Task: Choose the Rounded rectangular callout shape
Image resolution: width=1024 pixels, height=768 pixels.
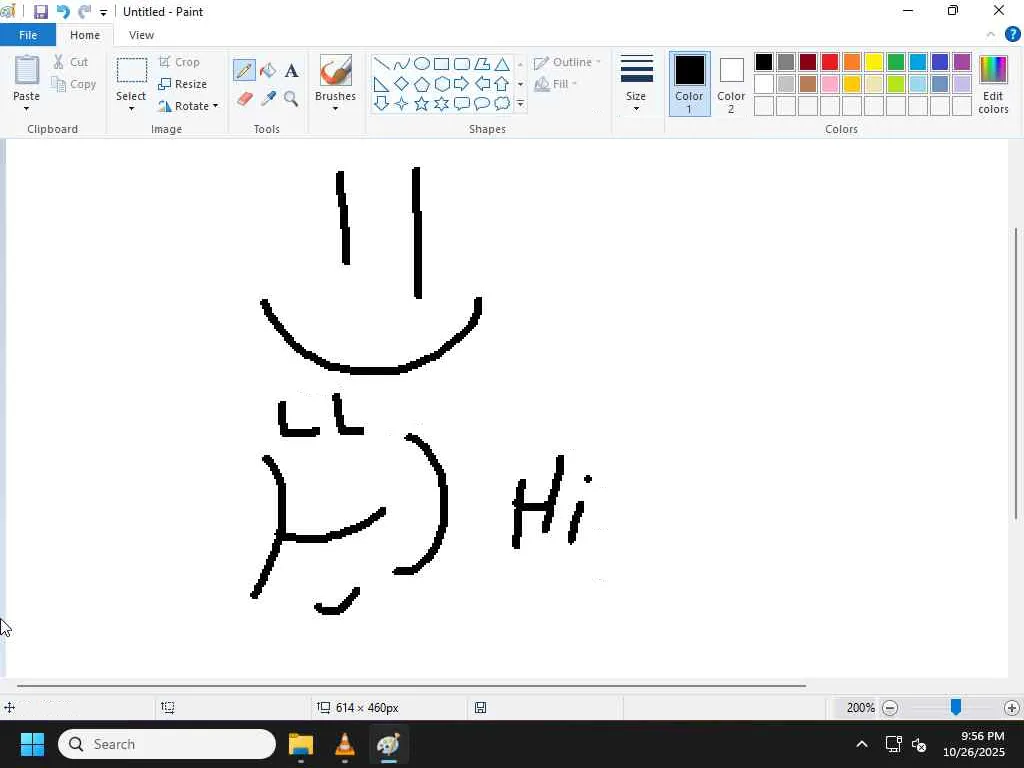Action: 462,103
